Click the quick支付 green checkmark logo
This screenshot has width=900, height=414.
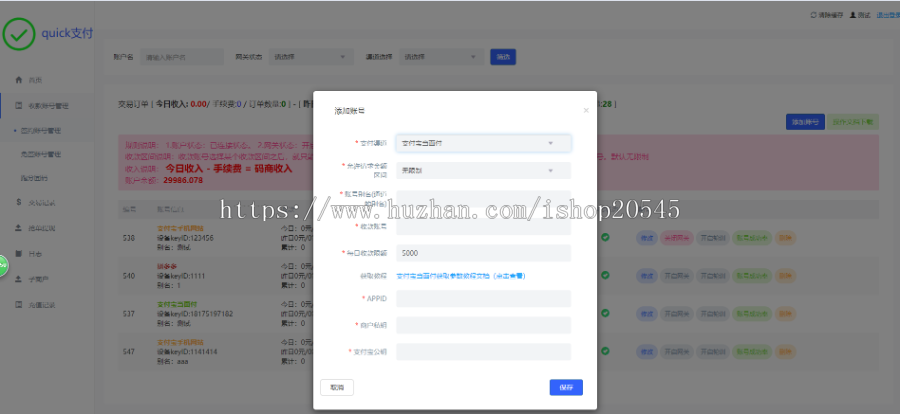pos(19,34)
